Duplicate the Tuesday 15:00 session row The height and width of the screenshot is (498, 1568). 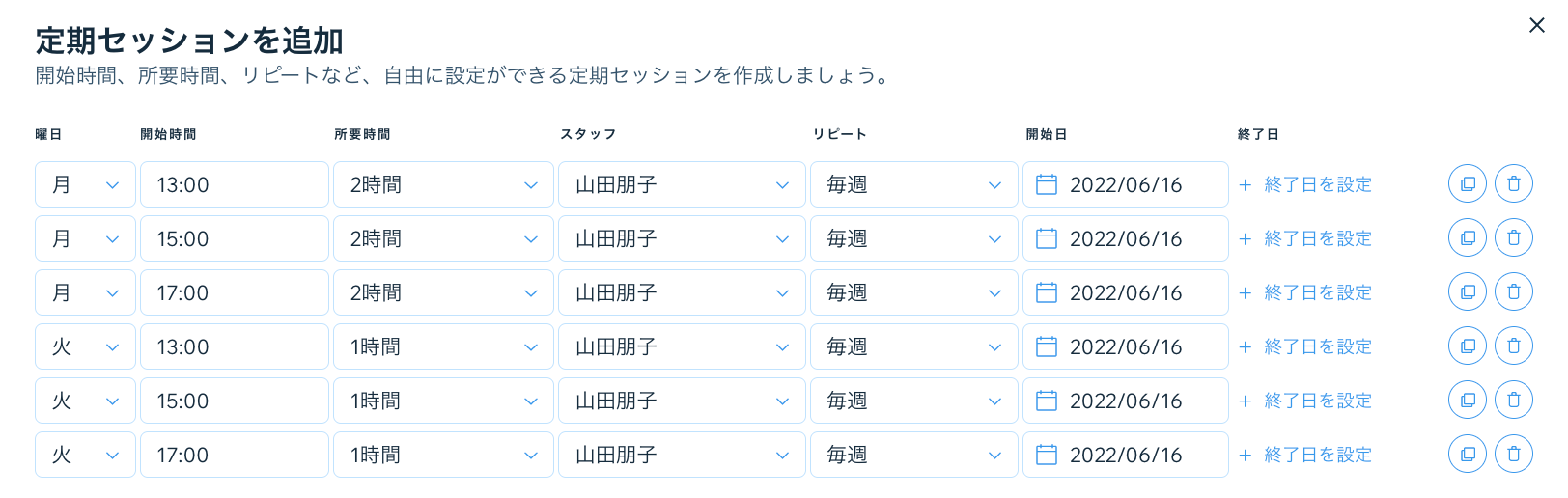point(1468,400)
